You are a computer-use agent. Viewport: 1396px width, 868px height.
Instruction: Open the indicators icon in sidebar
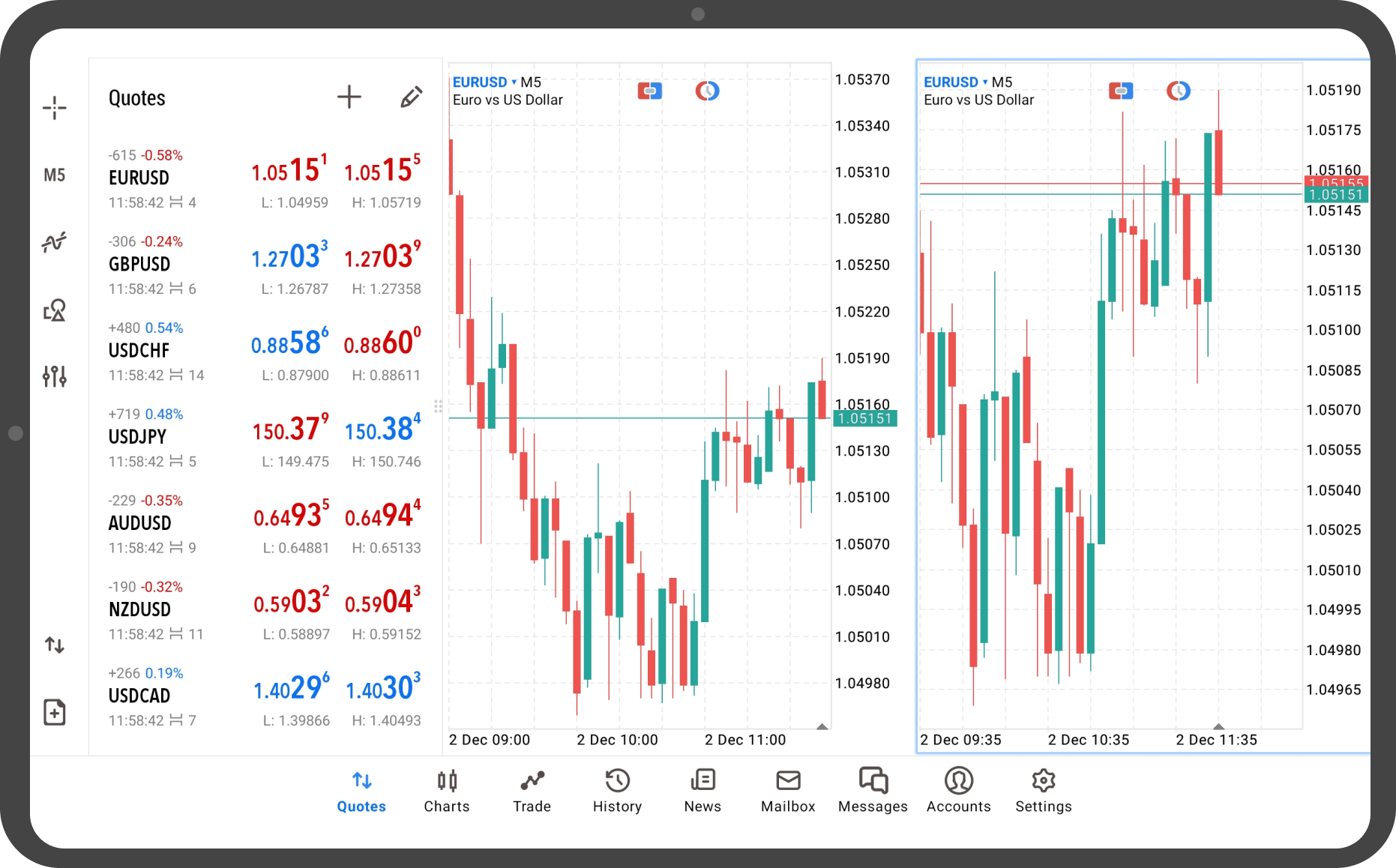click(x=54, y=241)
